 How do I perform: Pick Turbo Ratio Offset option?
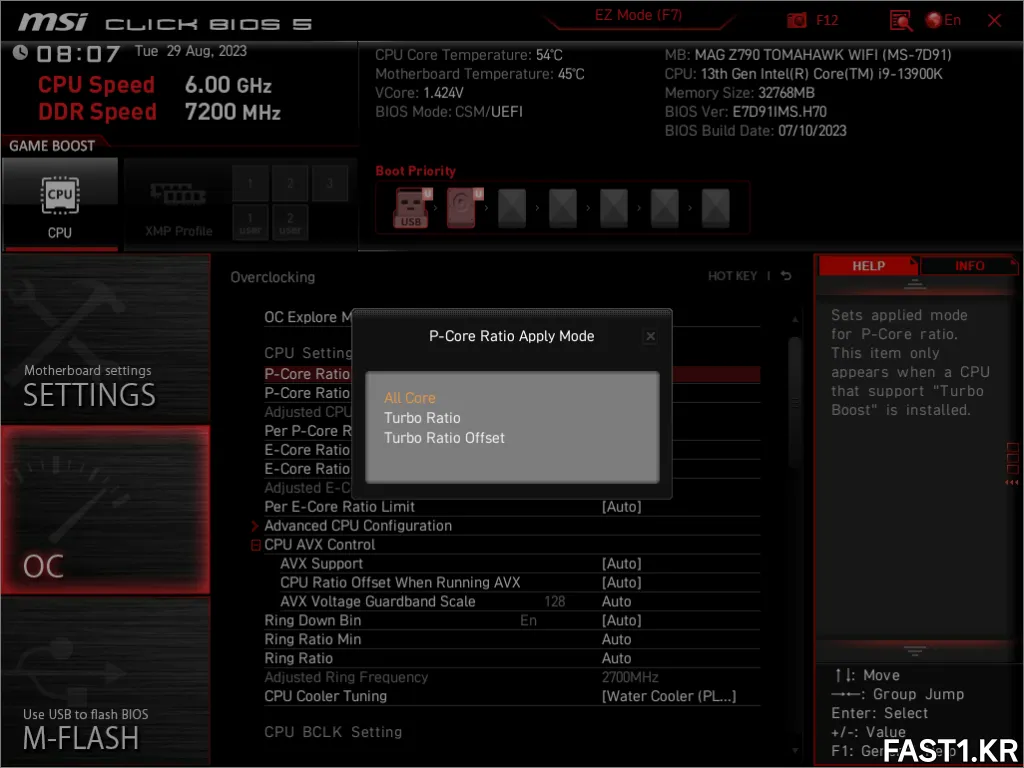click(444, 438)
